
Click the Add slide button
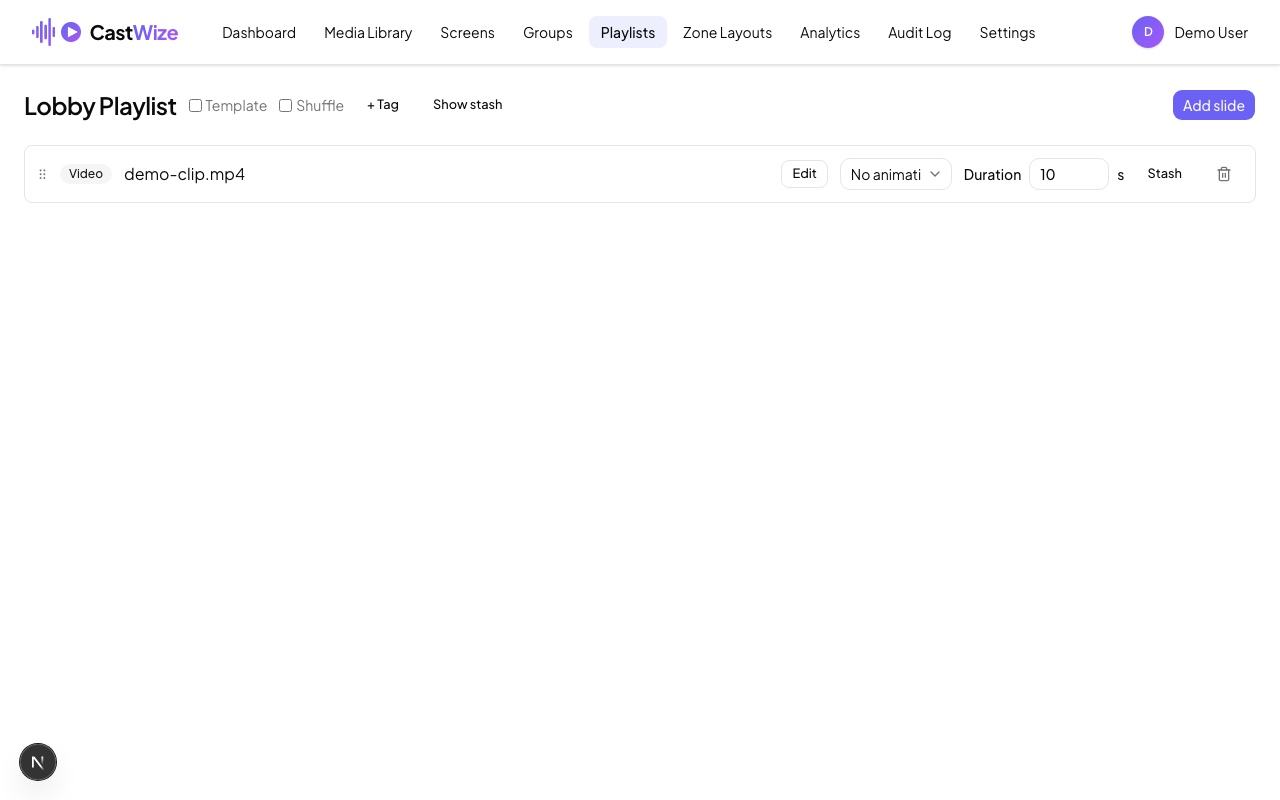1214,105
